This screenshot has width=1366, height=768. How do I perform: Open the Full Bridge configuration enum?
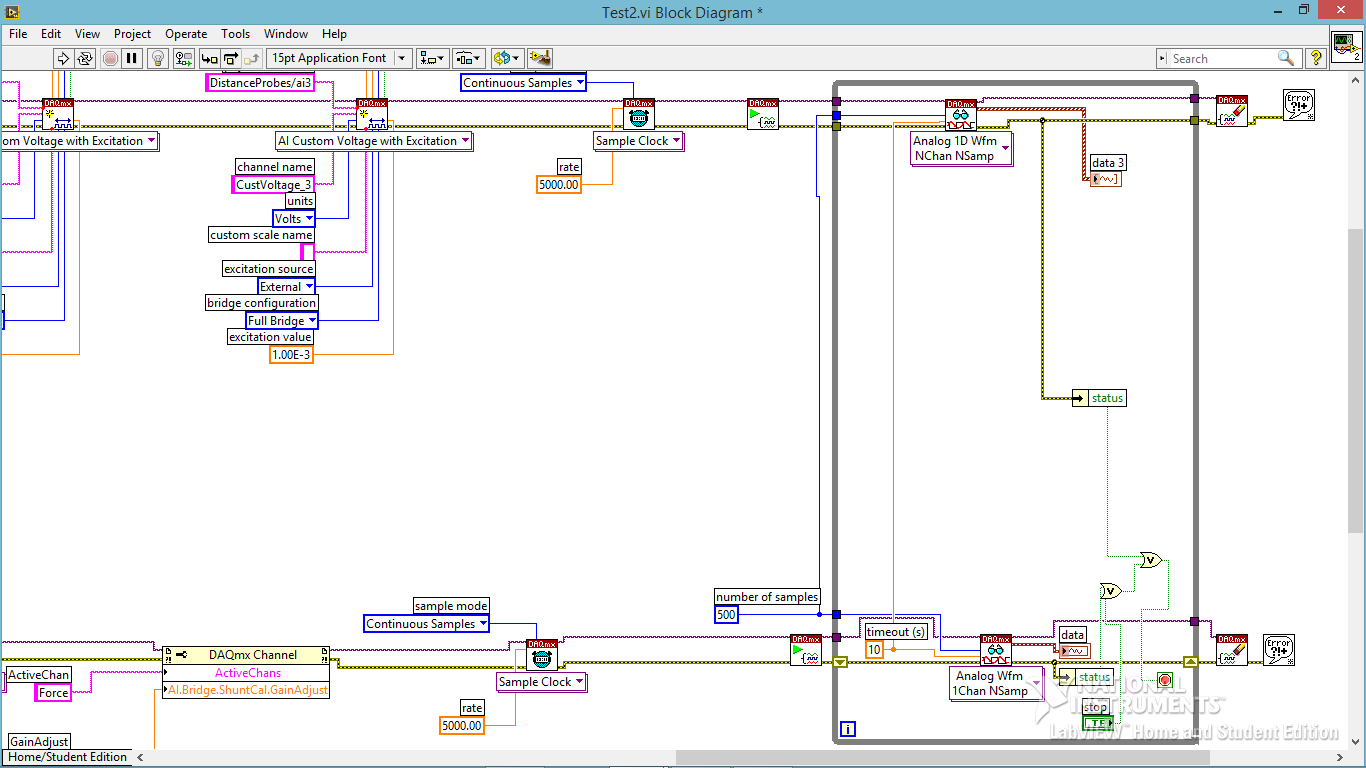point(282,321)
